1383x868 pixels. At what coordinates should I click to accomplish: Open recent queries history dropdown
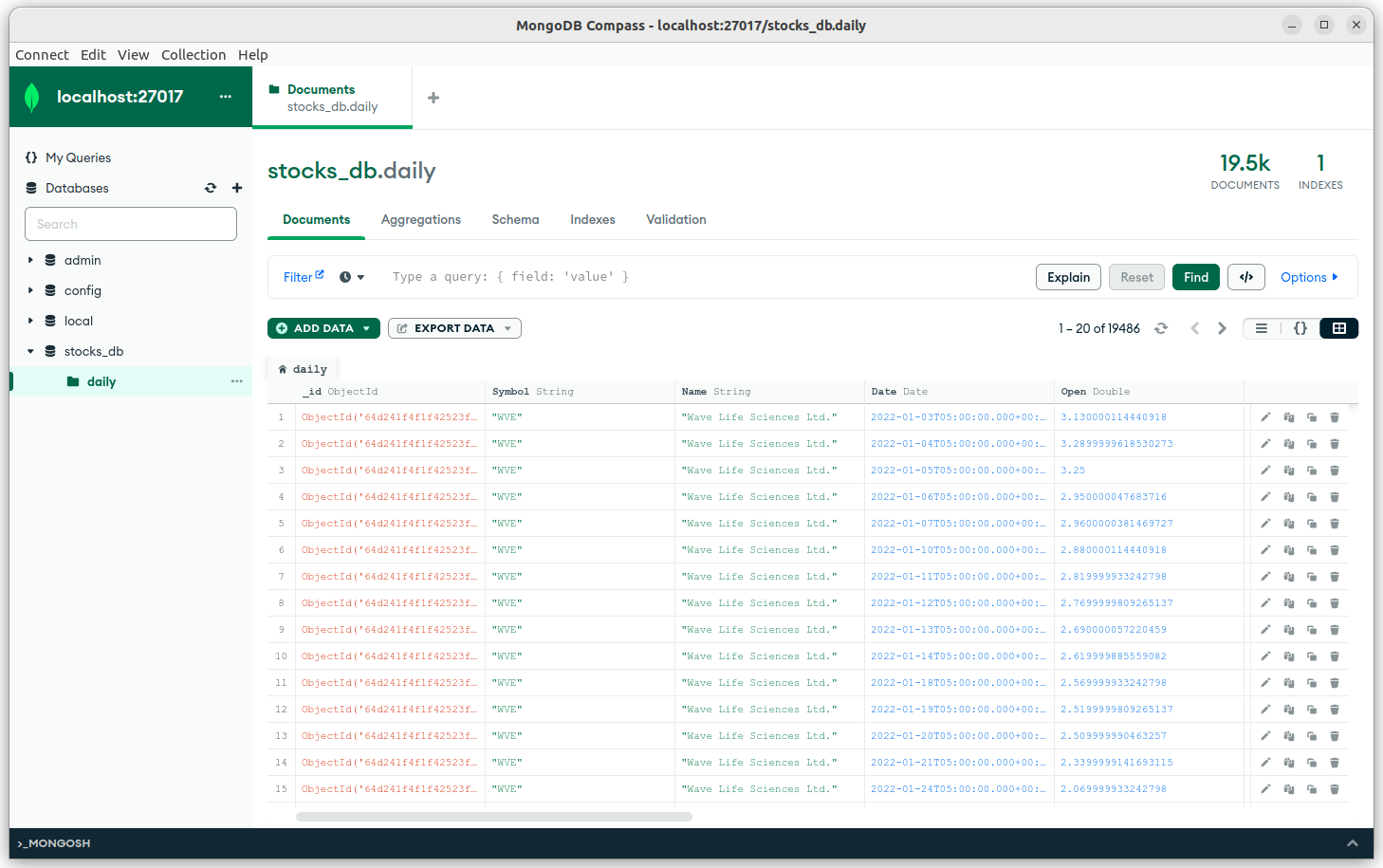[x=352, y=277]
